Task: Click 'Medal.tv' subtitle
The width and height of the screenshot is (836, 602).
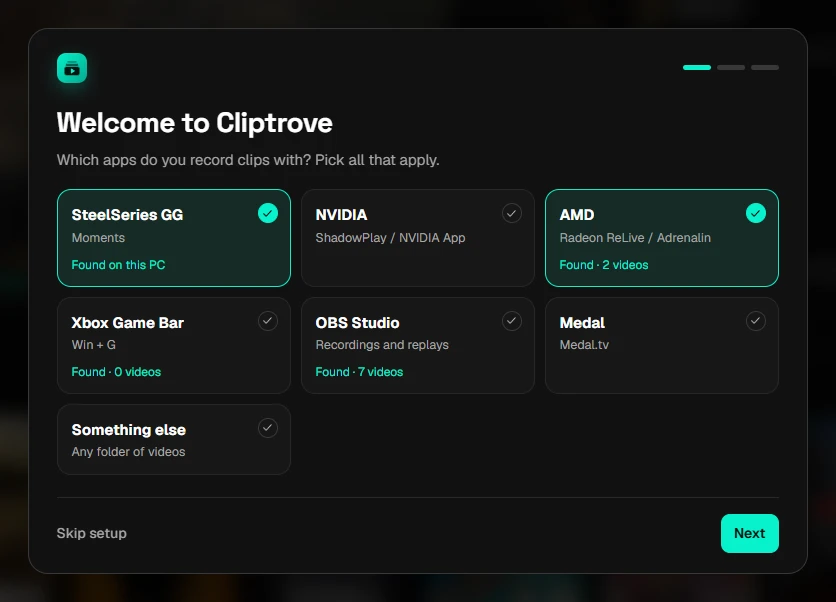Action: tap(584, 345)
